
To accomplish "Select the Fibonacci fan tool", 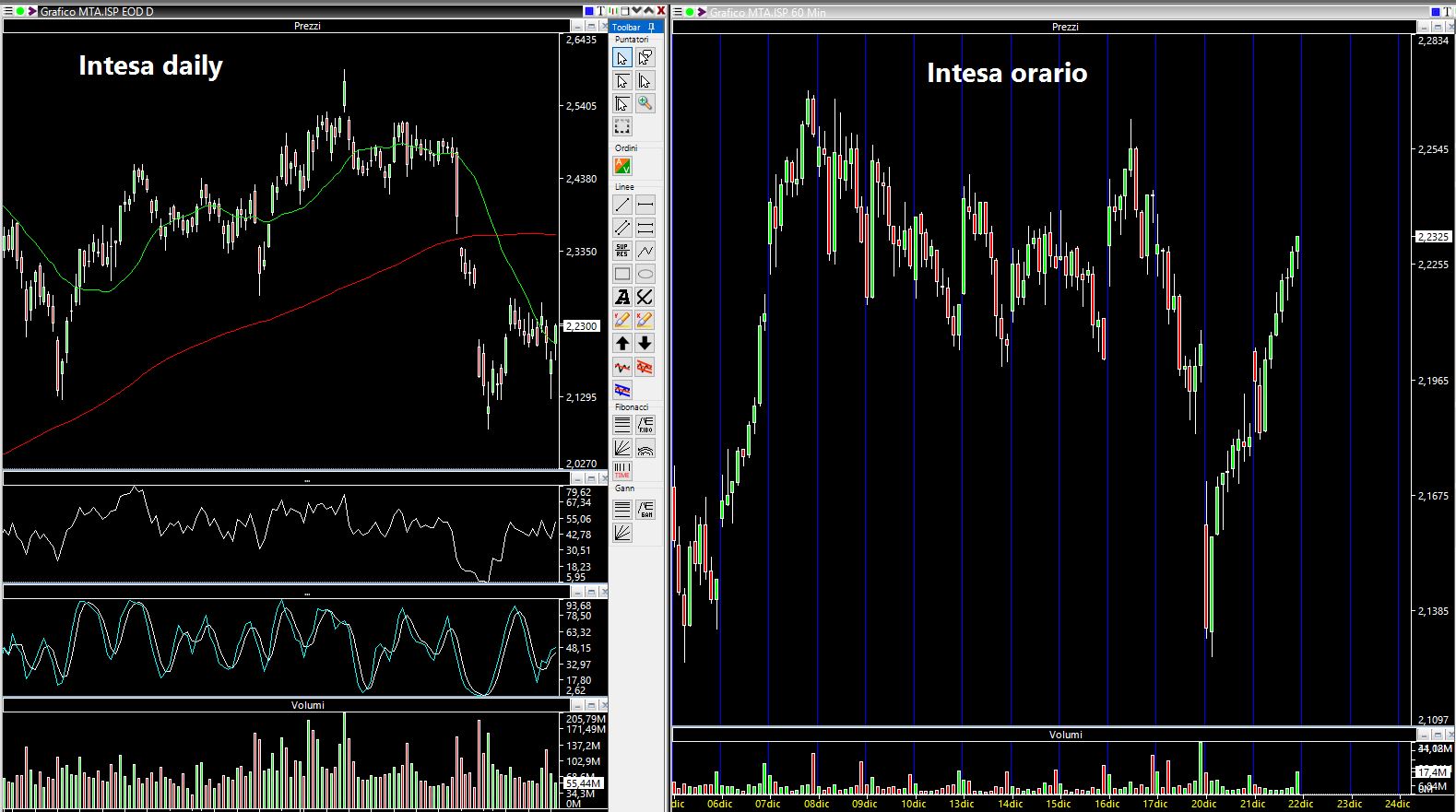I will point(622,448).
